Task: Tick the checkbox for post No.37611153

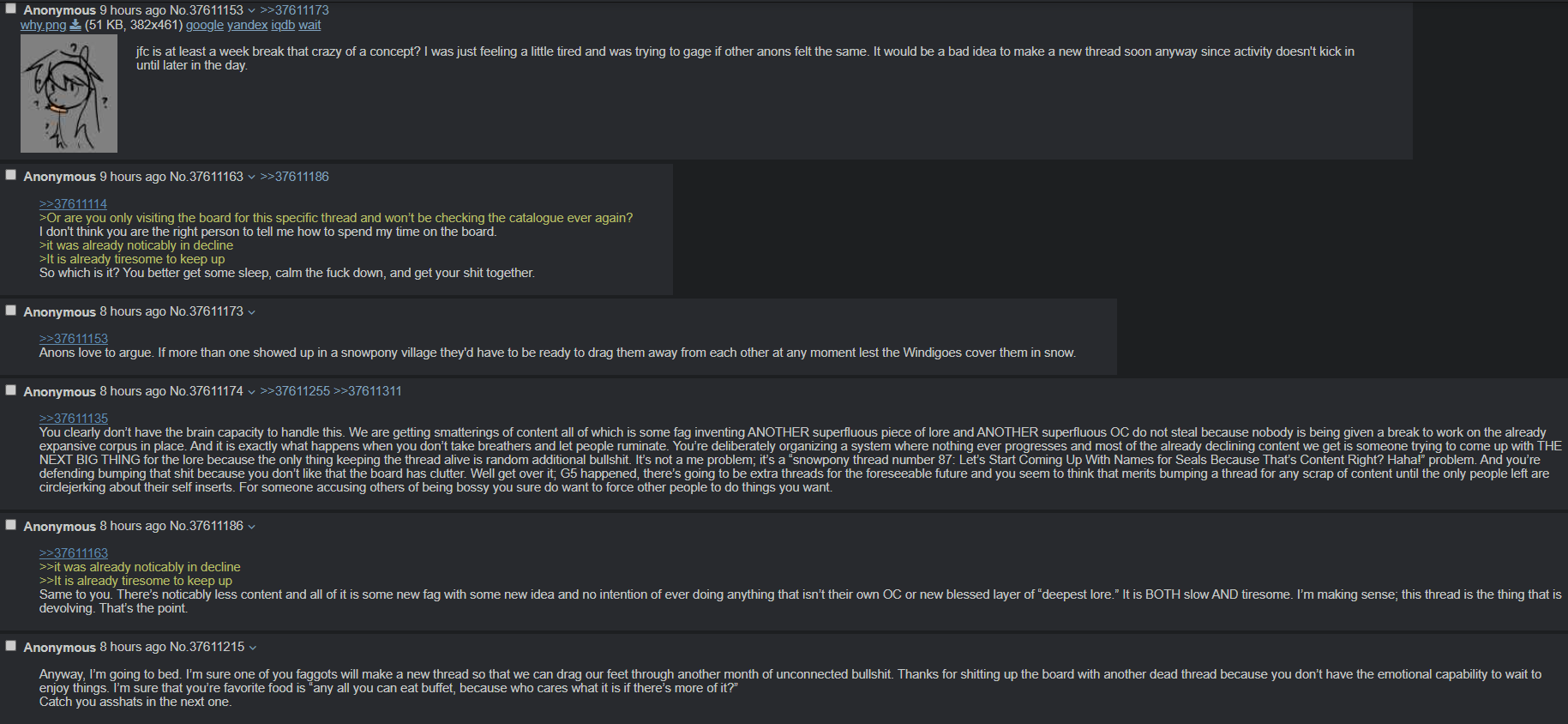Action: click(11, 9)
